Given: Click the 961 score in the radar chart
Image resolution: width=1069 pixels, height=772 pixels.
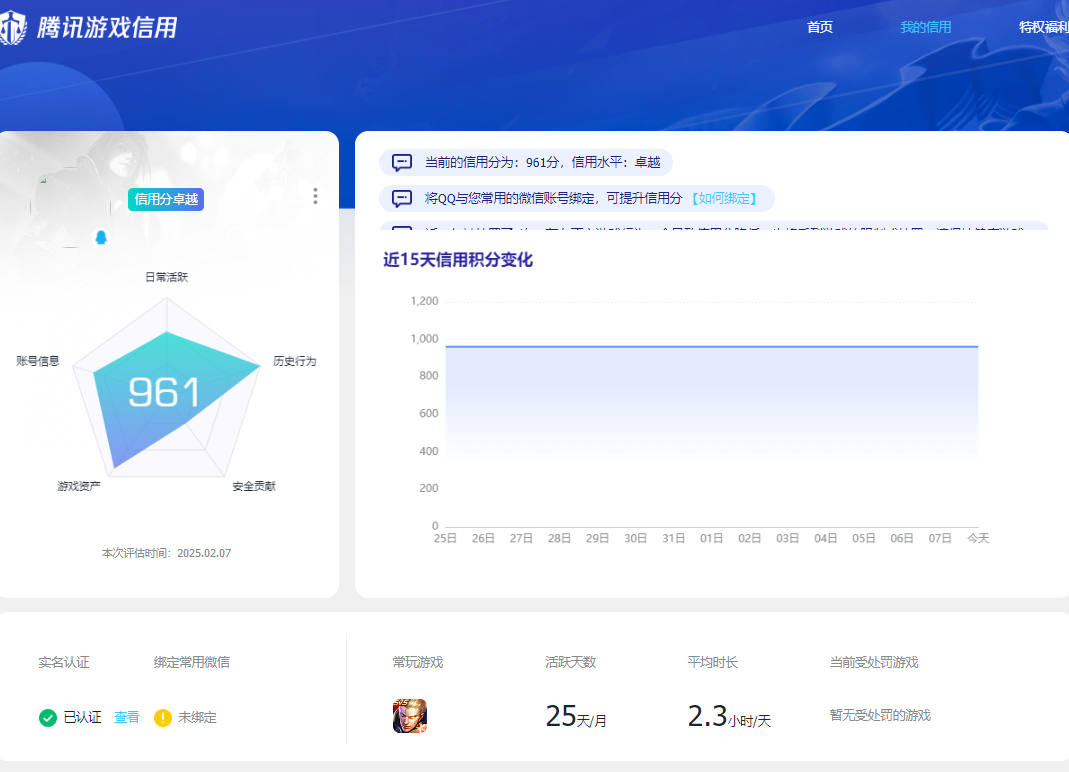Looking at the screenshot, I should tap(164, 392).
